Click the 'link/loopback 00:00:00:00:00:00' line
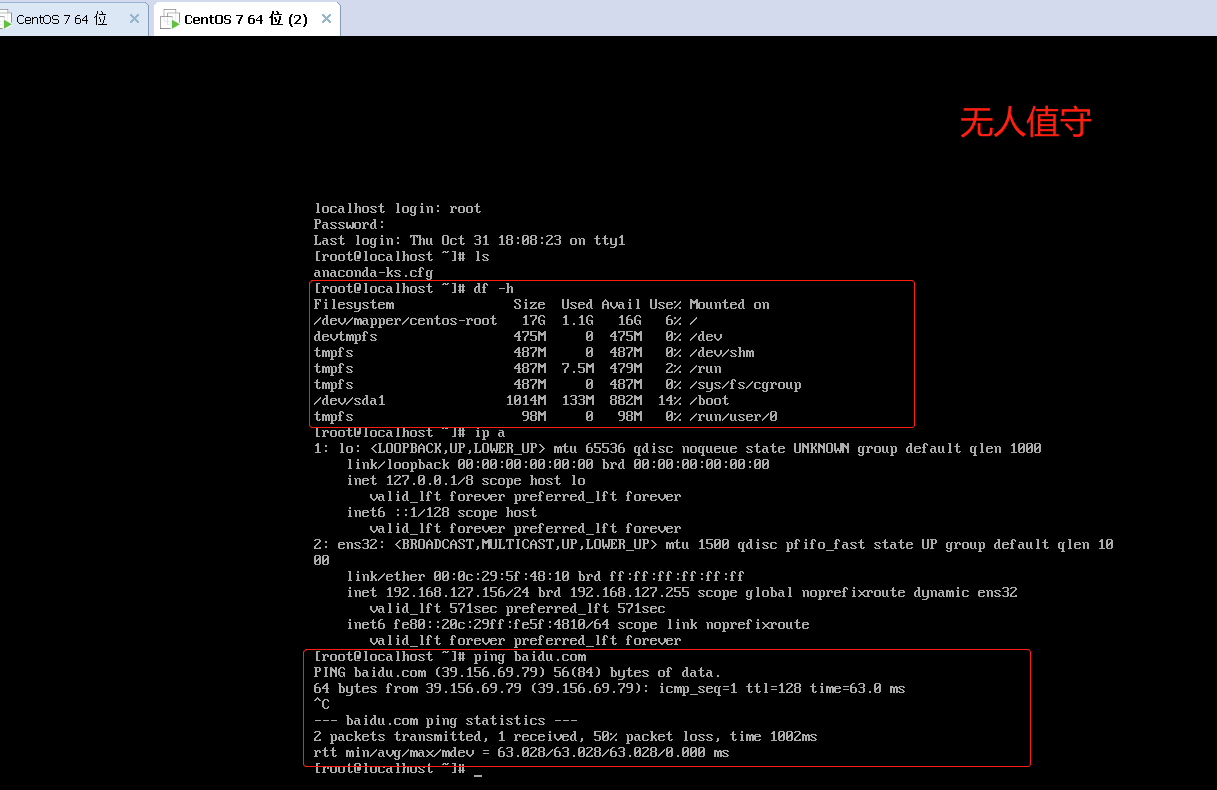Image resolution: width=1217 pixels, height=790 pixels. (558, 464)
